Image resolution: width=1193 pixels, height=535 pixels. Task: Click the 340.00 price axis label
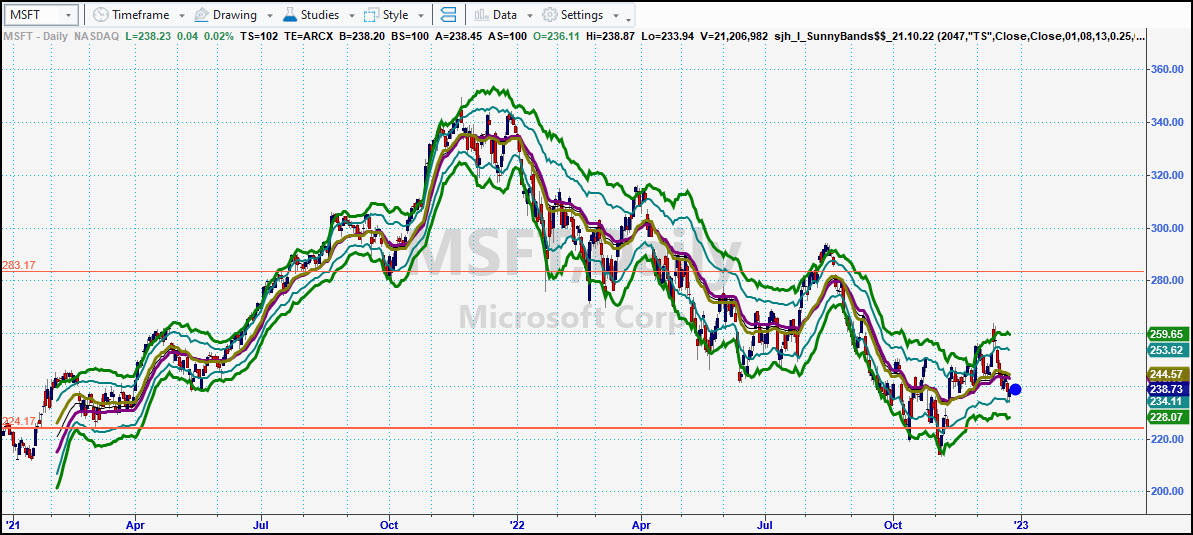pos(1166,123)
